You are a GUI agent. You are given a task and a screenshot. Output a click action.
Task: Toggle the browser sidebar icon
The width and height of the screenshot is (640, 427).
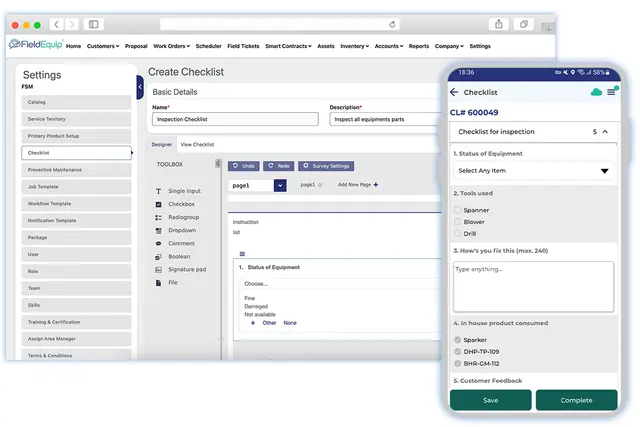point(93,24)
